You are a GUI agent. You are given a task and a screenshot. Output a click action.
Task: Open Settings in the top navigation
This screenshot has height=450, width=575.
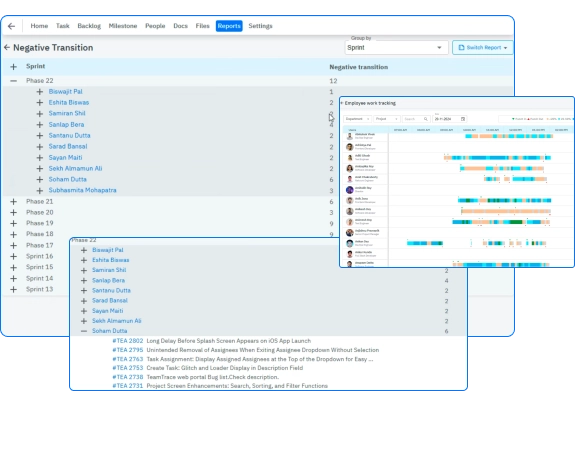click(260, 26)
